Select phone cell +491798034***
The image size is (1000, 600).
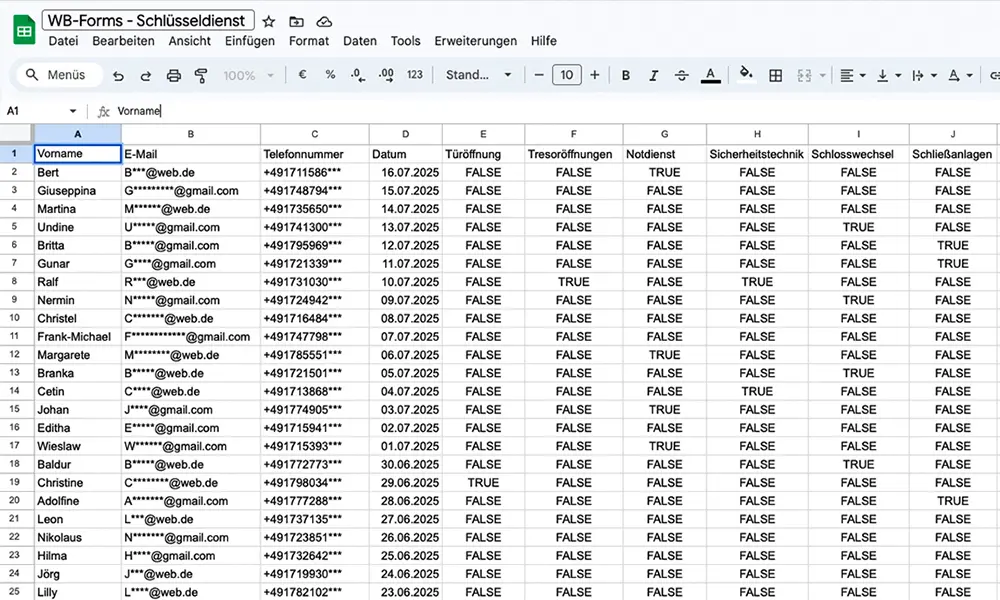pyautogui.click(x=314, y=483)
